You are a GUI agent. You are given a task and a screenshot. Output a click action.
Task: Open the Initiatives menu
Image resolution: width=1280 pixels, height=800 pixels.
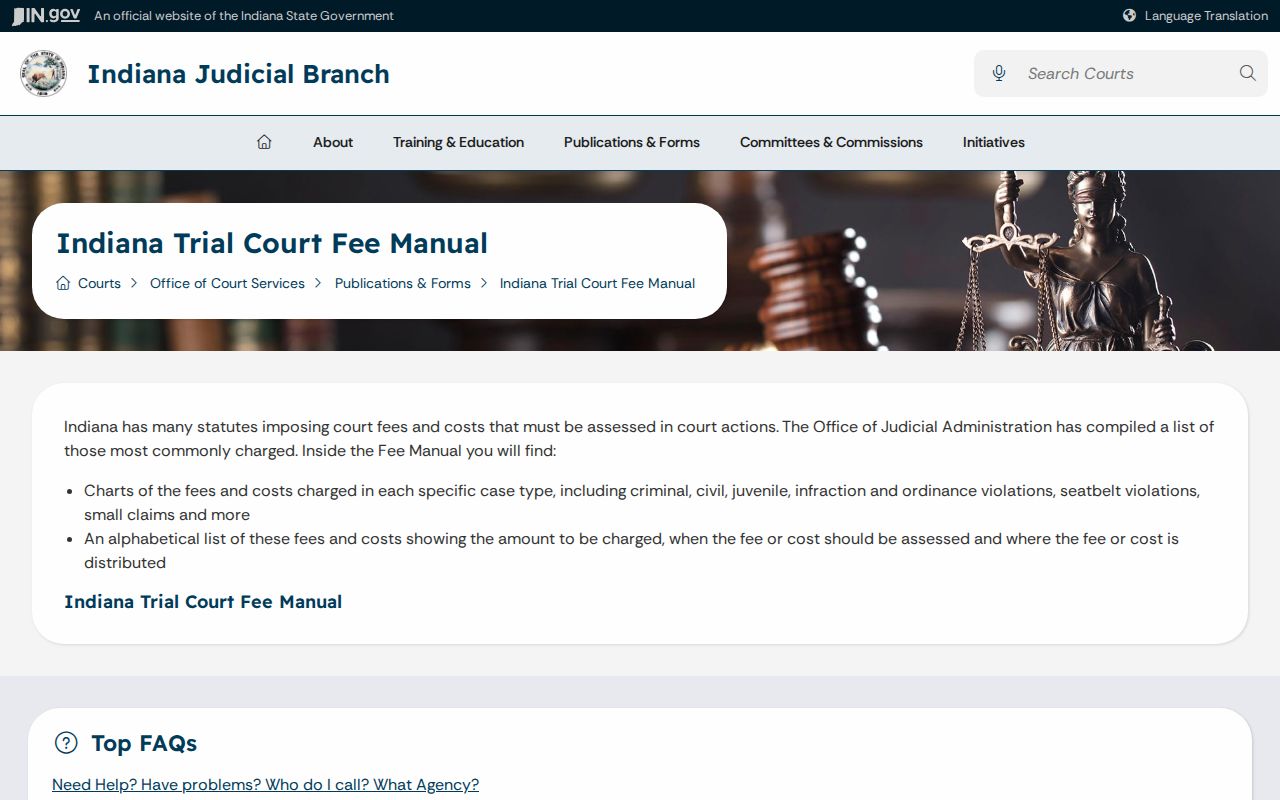[994, 142]
